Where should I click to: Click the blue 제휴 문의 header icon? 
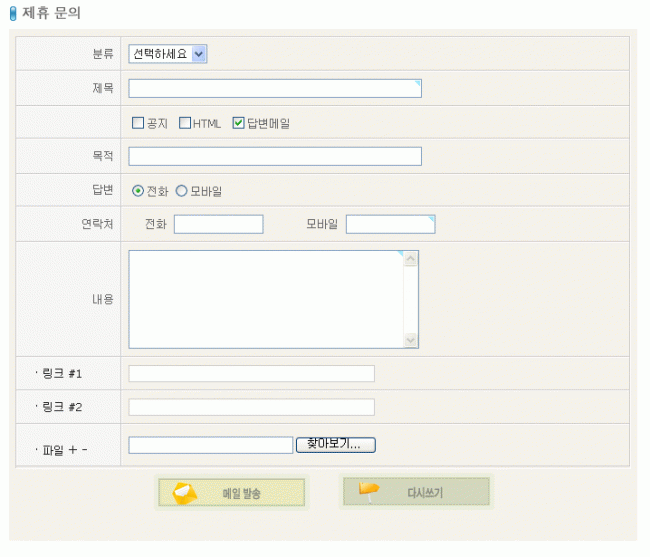click(13, 14)
